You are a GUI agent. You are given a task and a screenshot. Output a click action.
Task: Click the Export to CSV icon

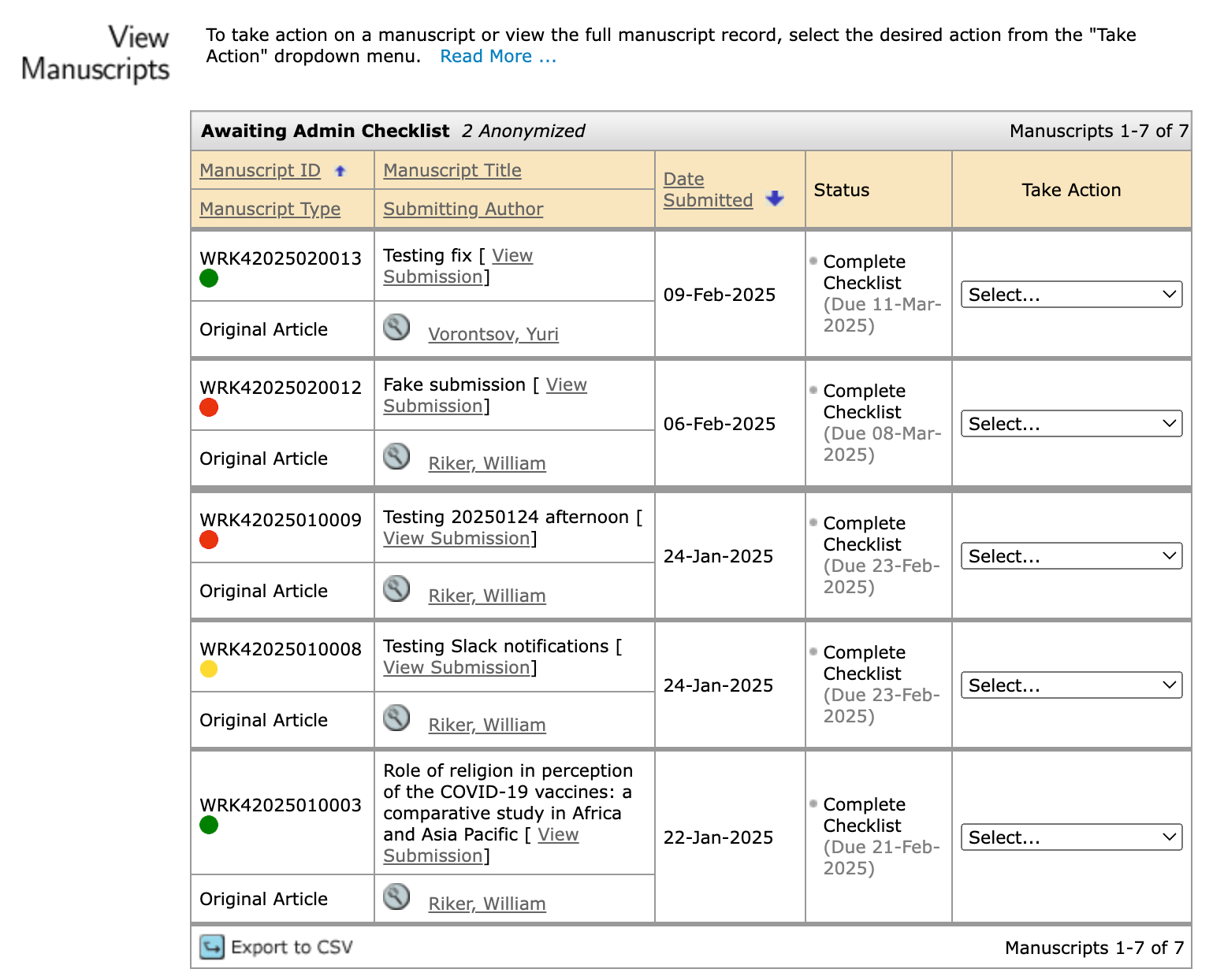(212, 947)
